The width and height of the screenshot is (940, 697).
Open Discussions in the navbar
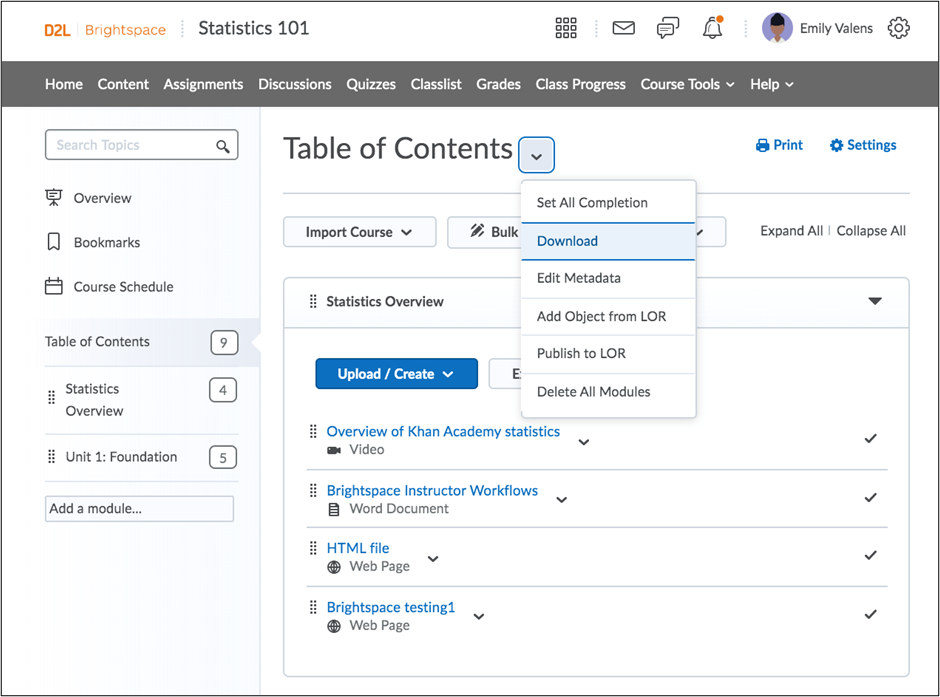[x=294, y=85]
